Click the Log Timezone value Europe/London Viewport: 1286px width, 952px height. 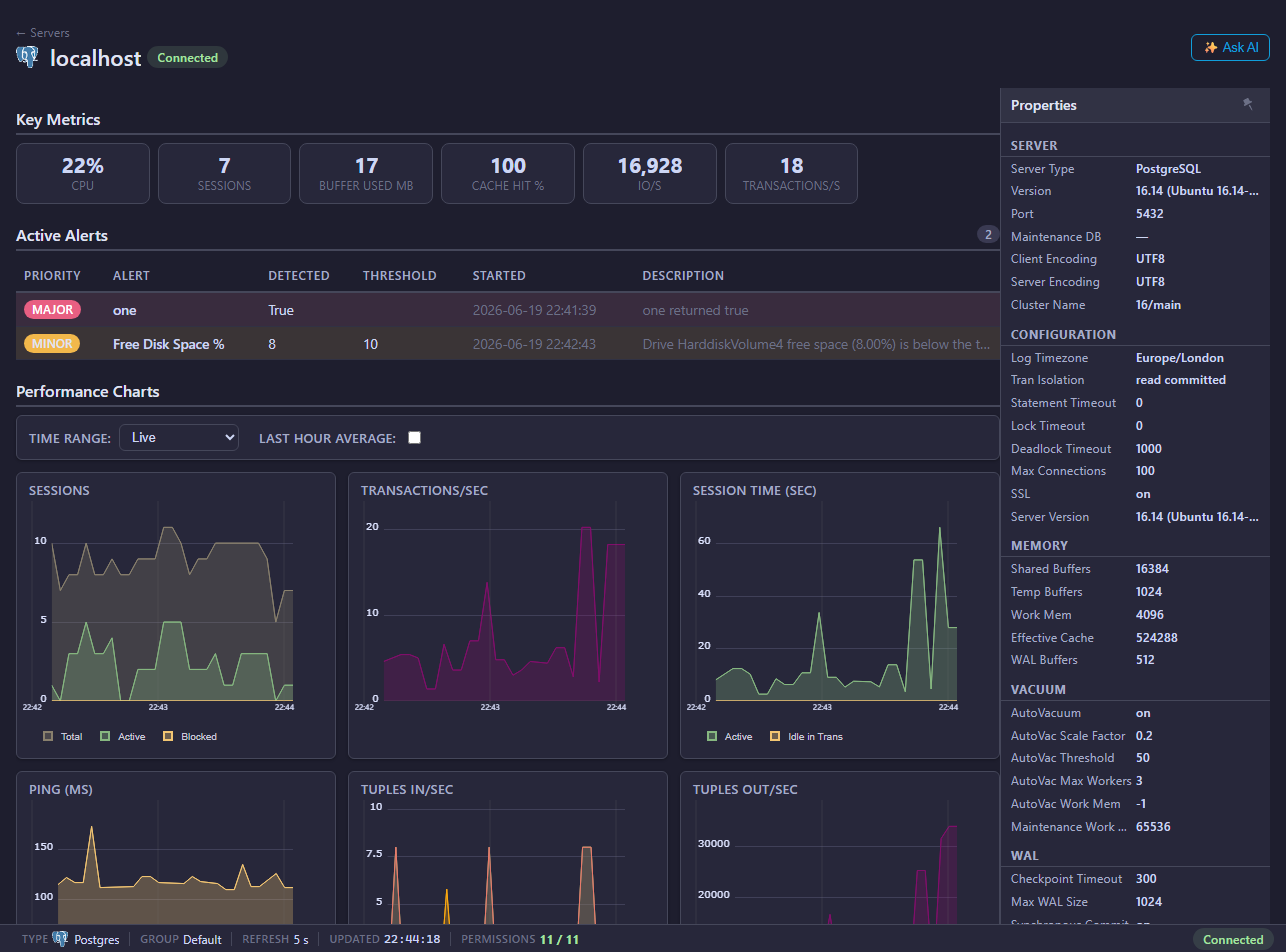[1180, 358]
